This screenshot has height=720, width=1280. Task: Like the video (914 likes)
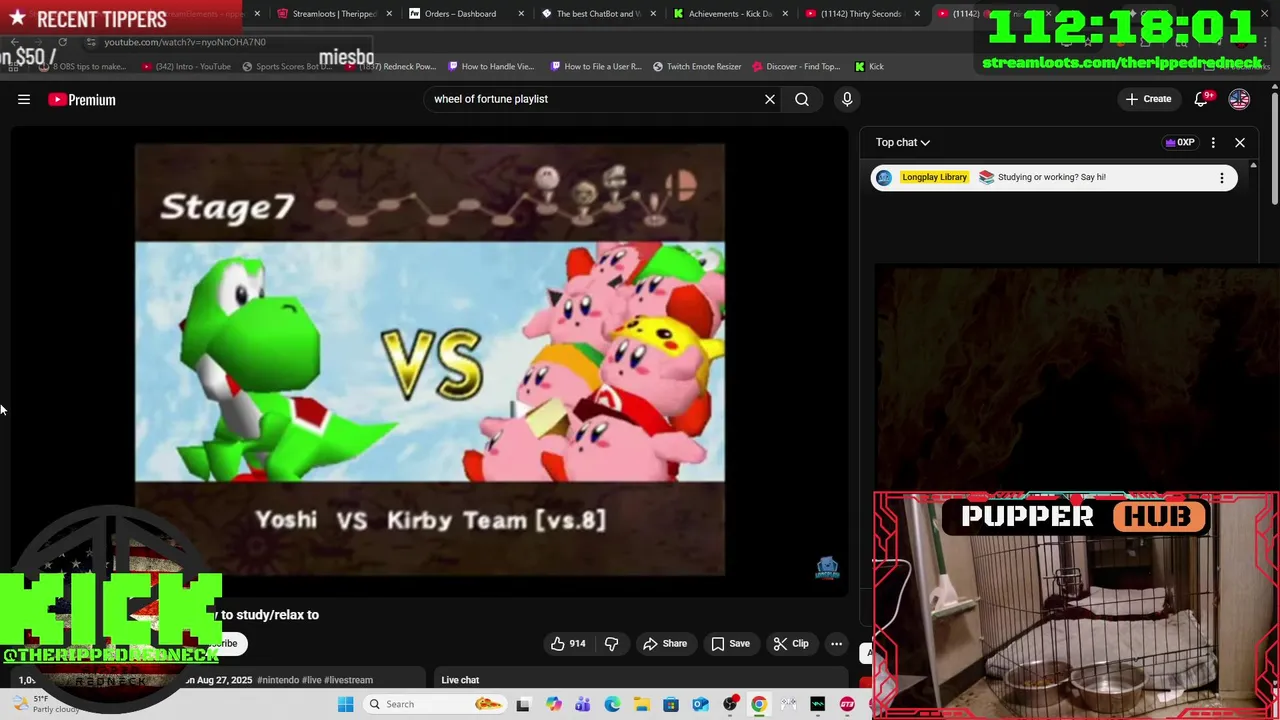pyautogui.click(x=568, y=644)
